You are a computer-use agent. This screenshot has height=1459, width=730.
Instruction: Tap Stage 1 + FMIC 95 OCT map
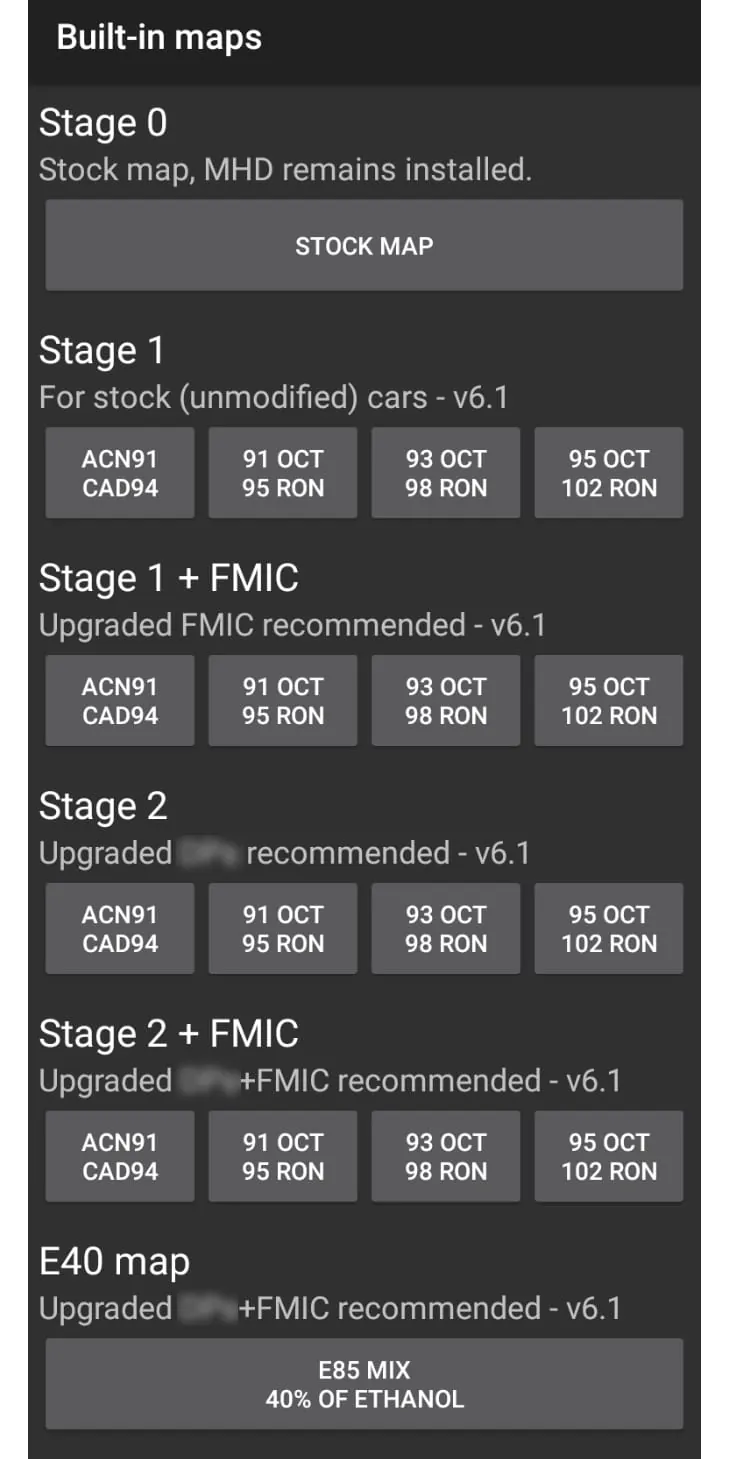[x=609, y=701]
